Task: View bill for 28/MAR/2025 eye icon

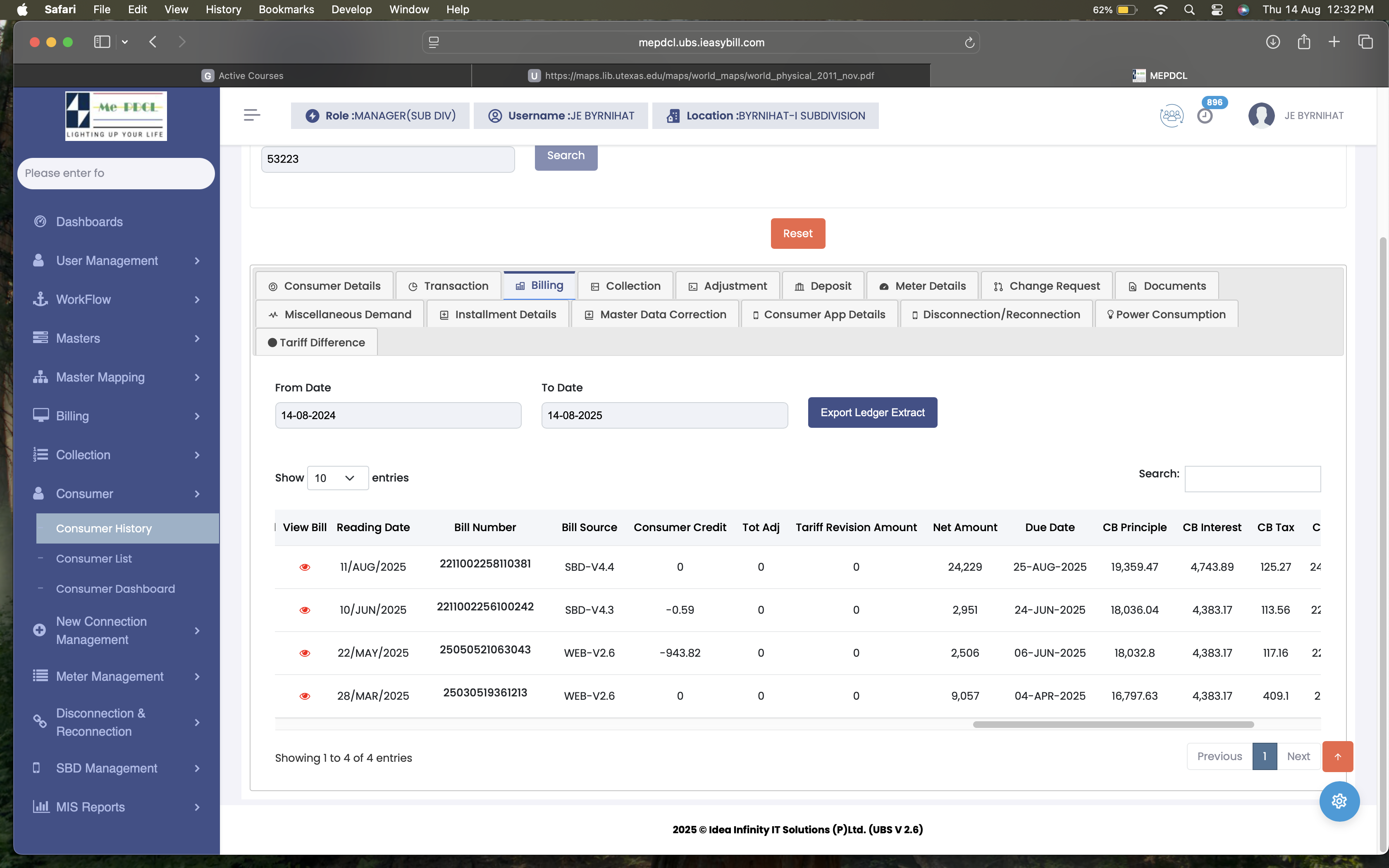Action: point(305,696)
